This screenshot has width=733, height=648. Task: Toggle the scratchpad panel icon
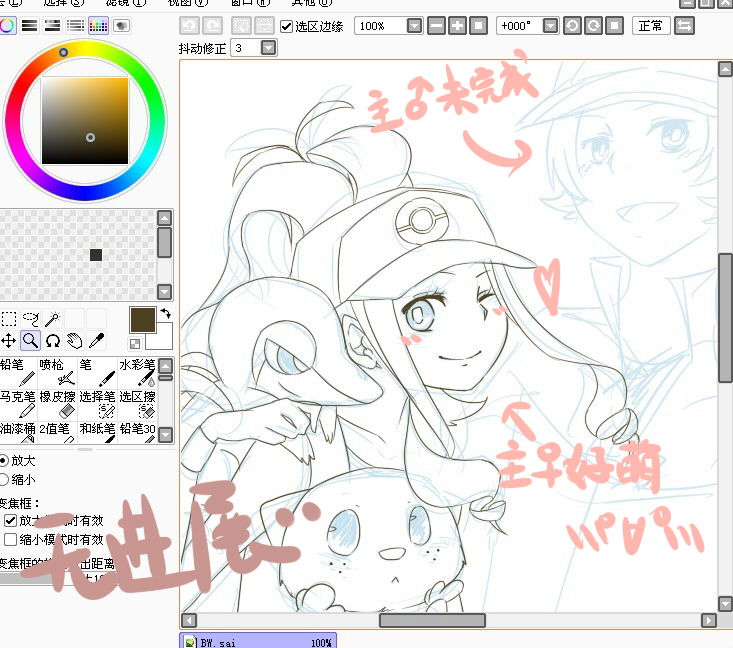click(122, 26)
